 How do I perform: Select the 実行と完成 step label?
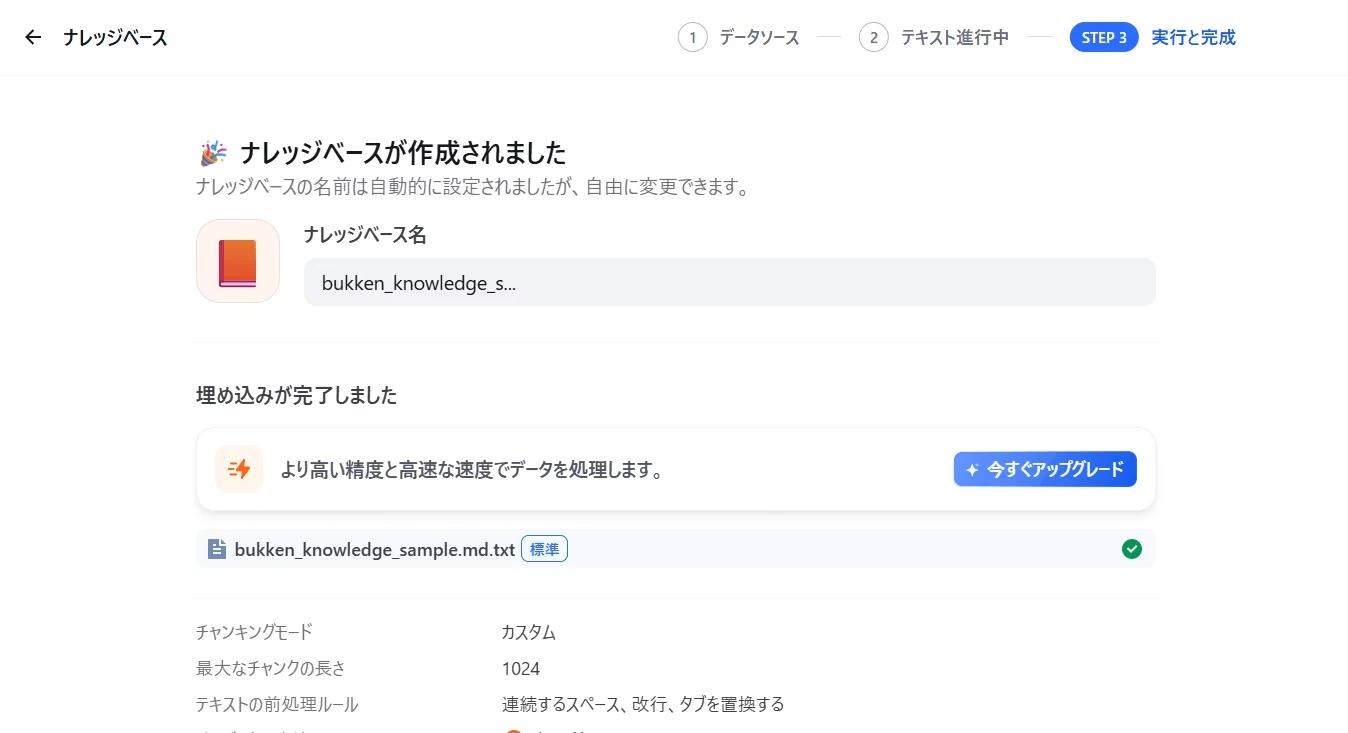click(x=1193, y=38)
